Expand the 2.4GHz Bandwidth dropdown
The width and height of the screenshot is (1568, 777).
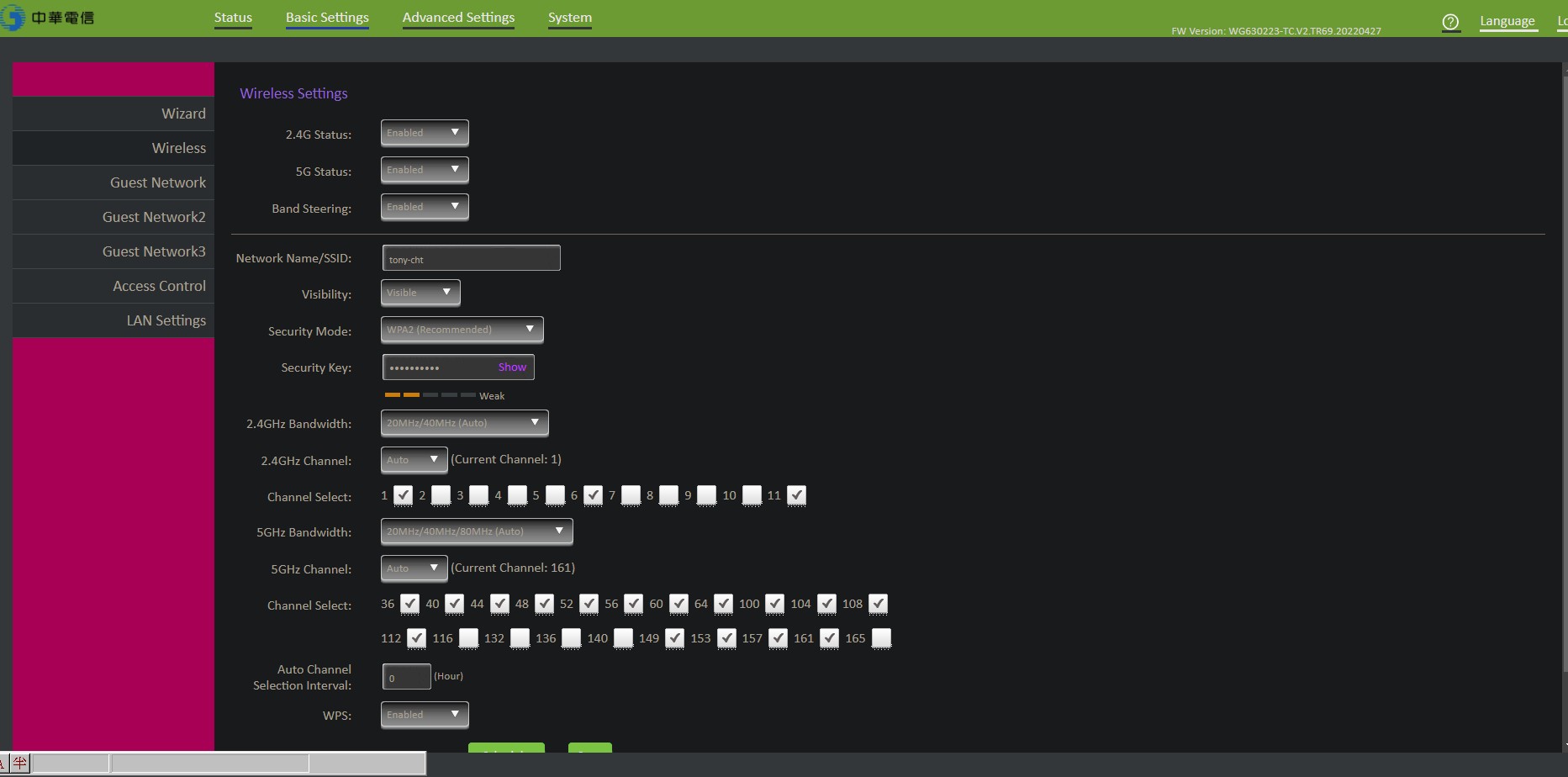click(x=464, y=423)
